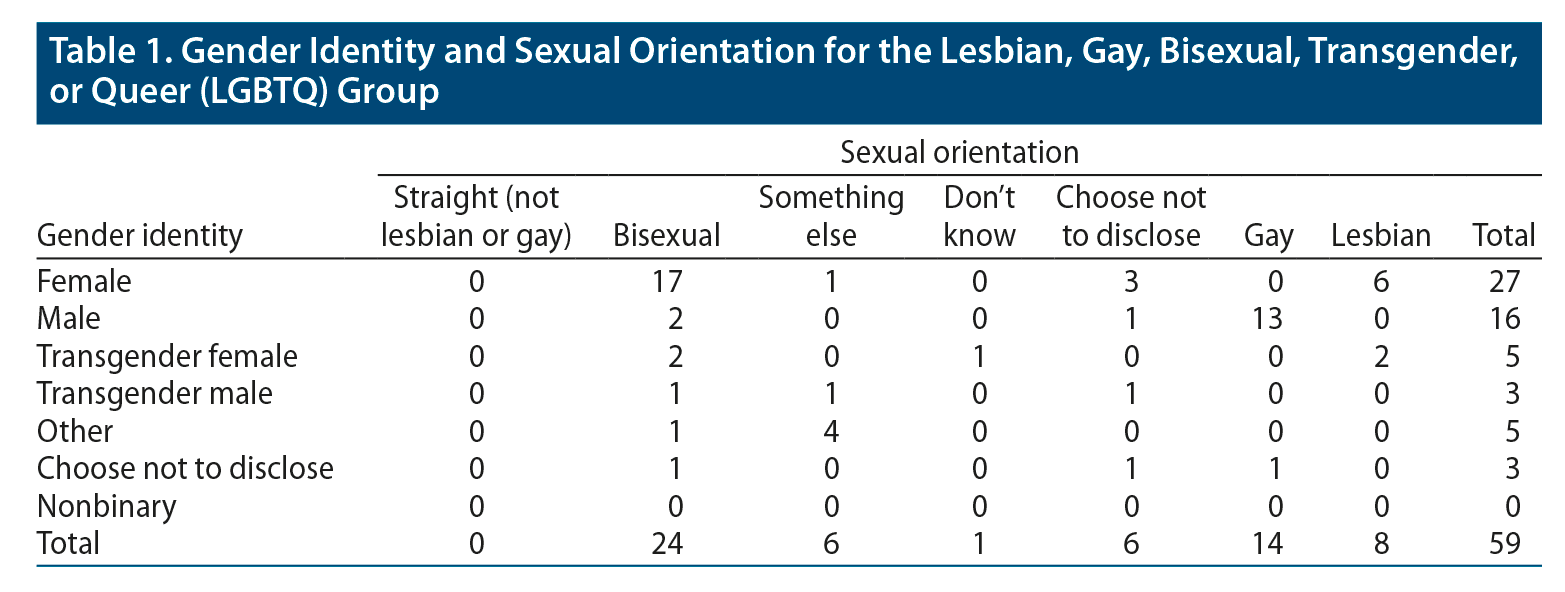Screen dimensions: 1565x592
Task: Select the Bisexual column header
Action: (x=666, y=235)
